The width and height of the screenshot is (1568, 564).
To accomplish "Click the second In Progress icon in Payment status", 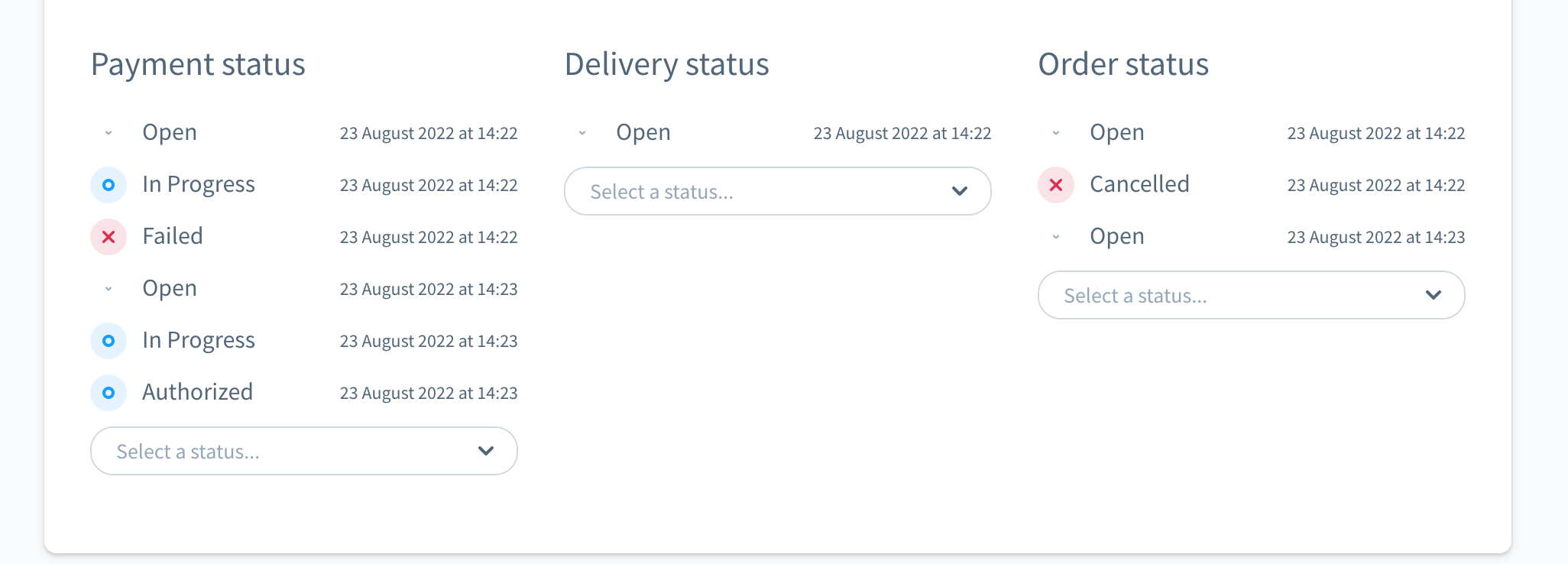I will 108,341.
